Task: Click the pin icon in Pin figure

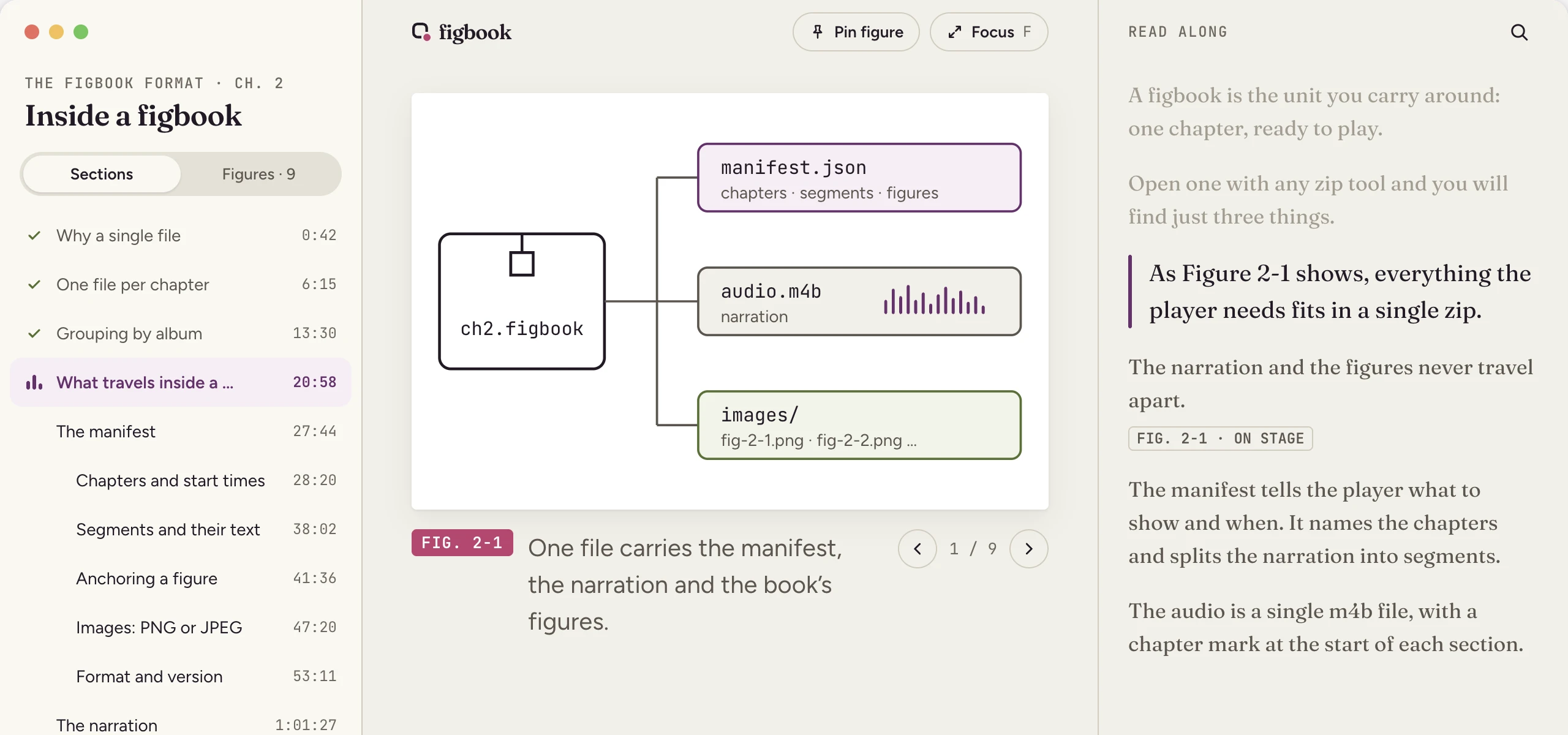Action: click(817, 32)
